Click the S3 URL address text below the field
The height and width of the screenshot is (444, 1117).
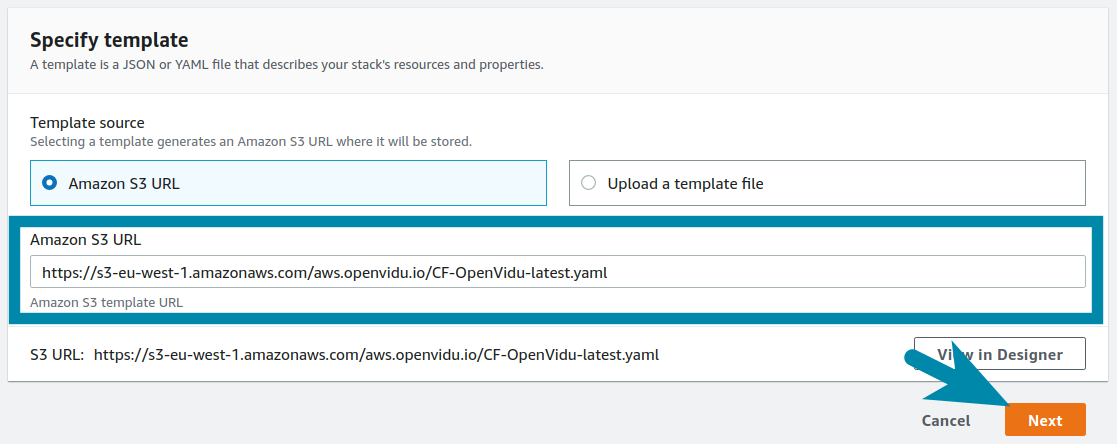click(x=376, y=354)
